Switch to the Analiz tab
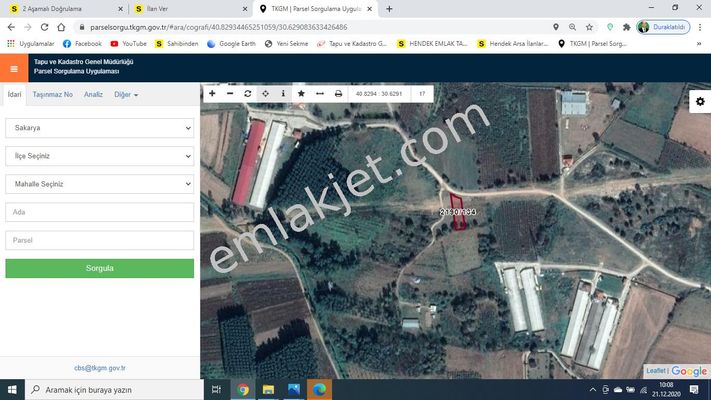Image resolution: width=711 pixels, height=400 pixels. pyautogui.click(x=93, y=94)
